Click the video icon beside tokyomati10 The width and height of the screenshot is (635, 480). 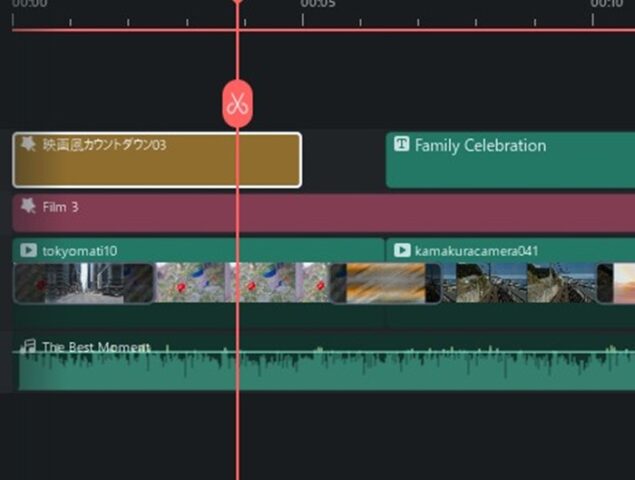(x=29, y=250)
